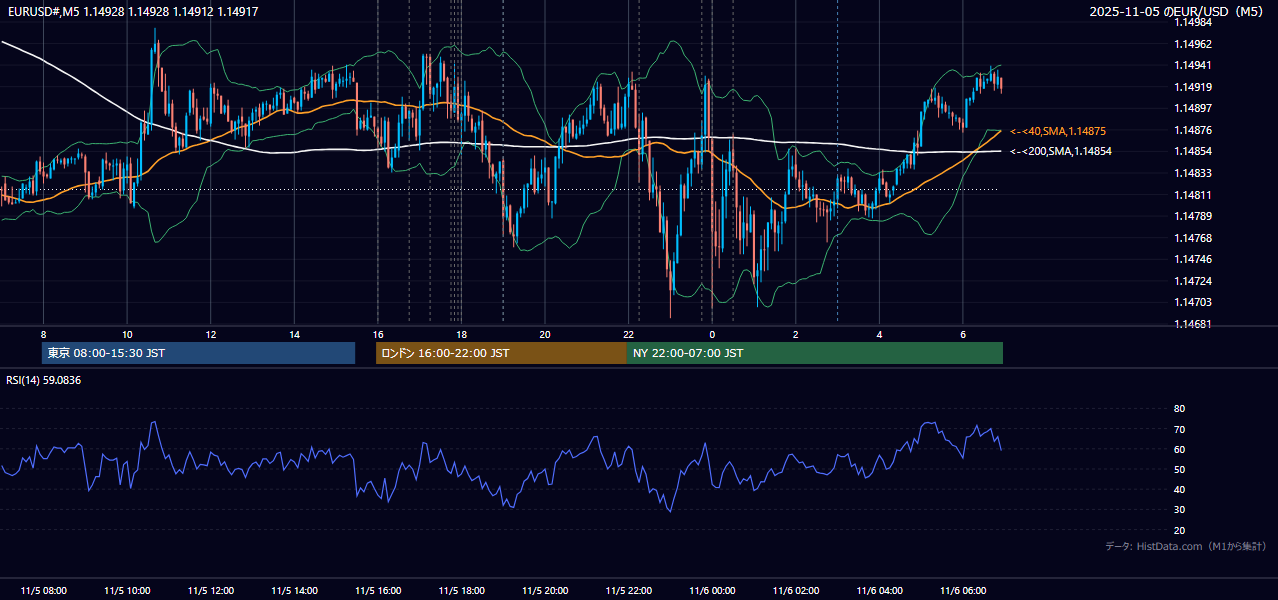Click price level 1.14724 on axis

coord(1193,281)
